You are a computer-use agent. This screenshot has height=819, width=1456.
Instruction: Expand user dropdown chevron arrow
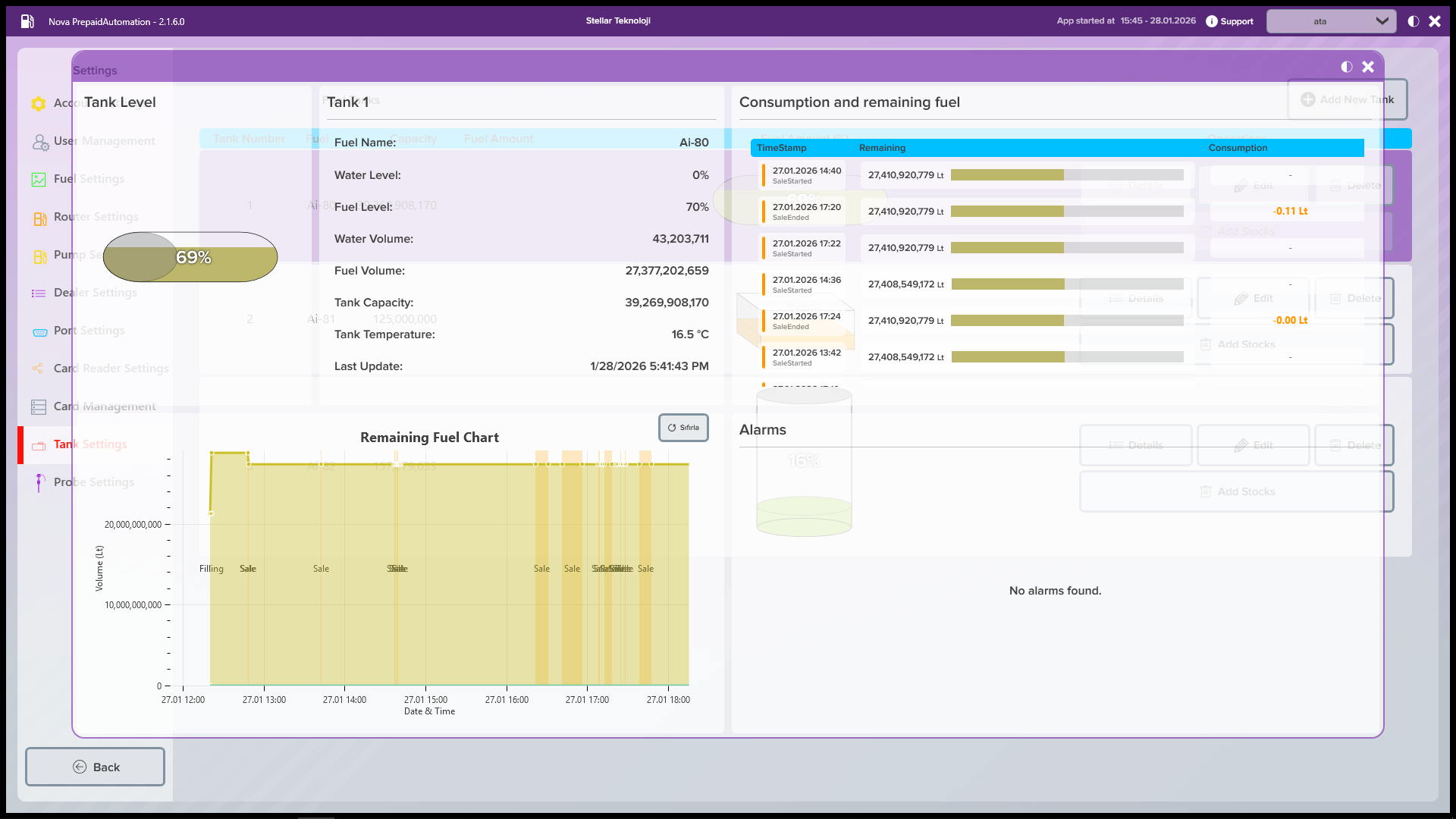click(x=1382, y=21)
